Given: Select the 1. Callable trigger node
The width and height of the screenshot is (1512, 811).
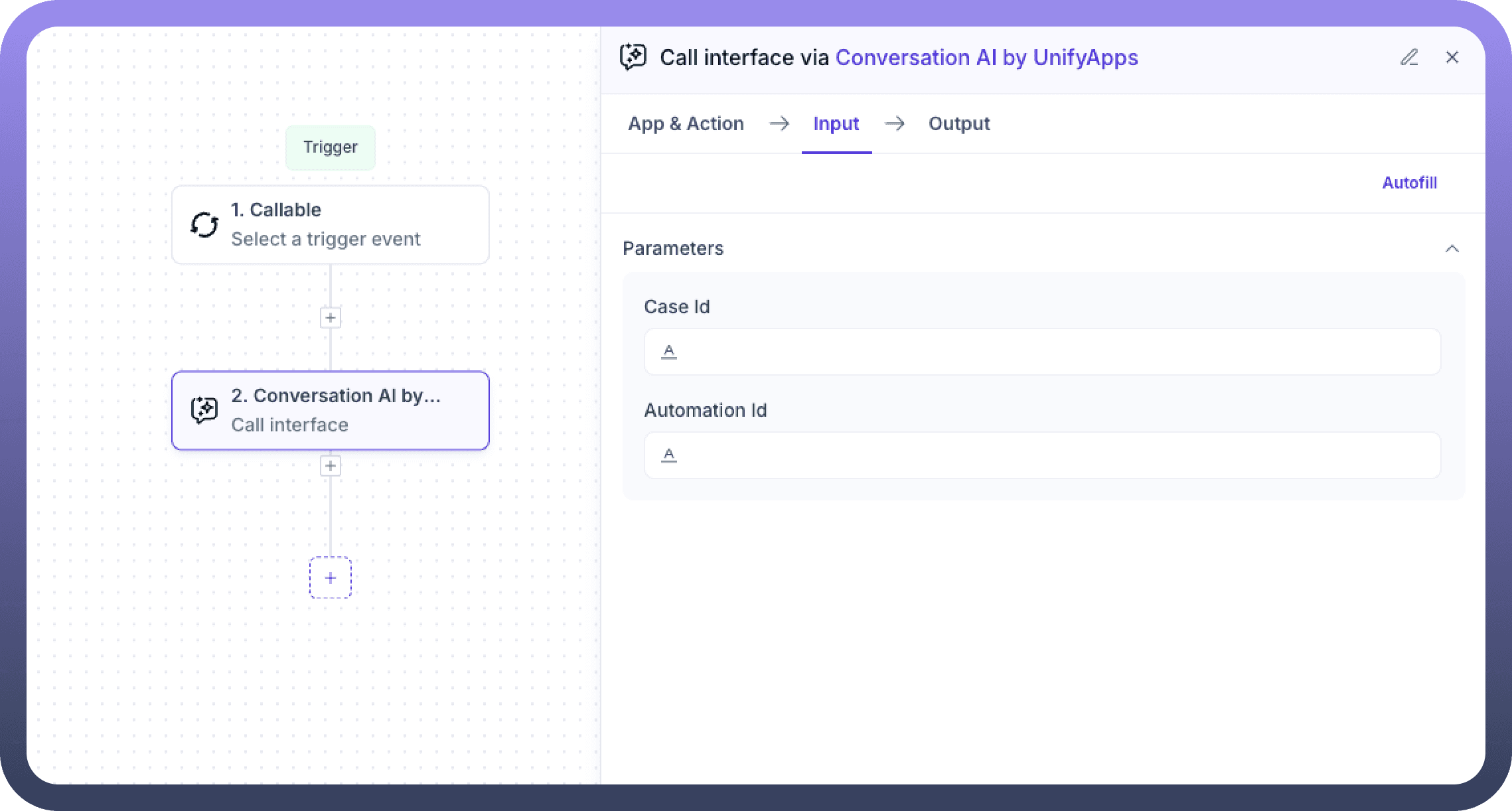Looking at the screenshot, I should [x=331, y=225].
